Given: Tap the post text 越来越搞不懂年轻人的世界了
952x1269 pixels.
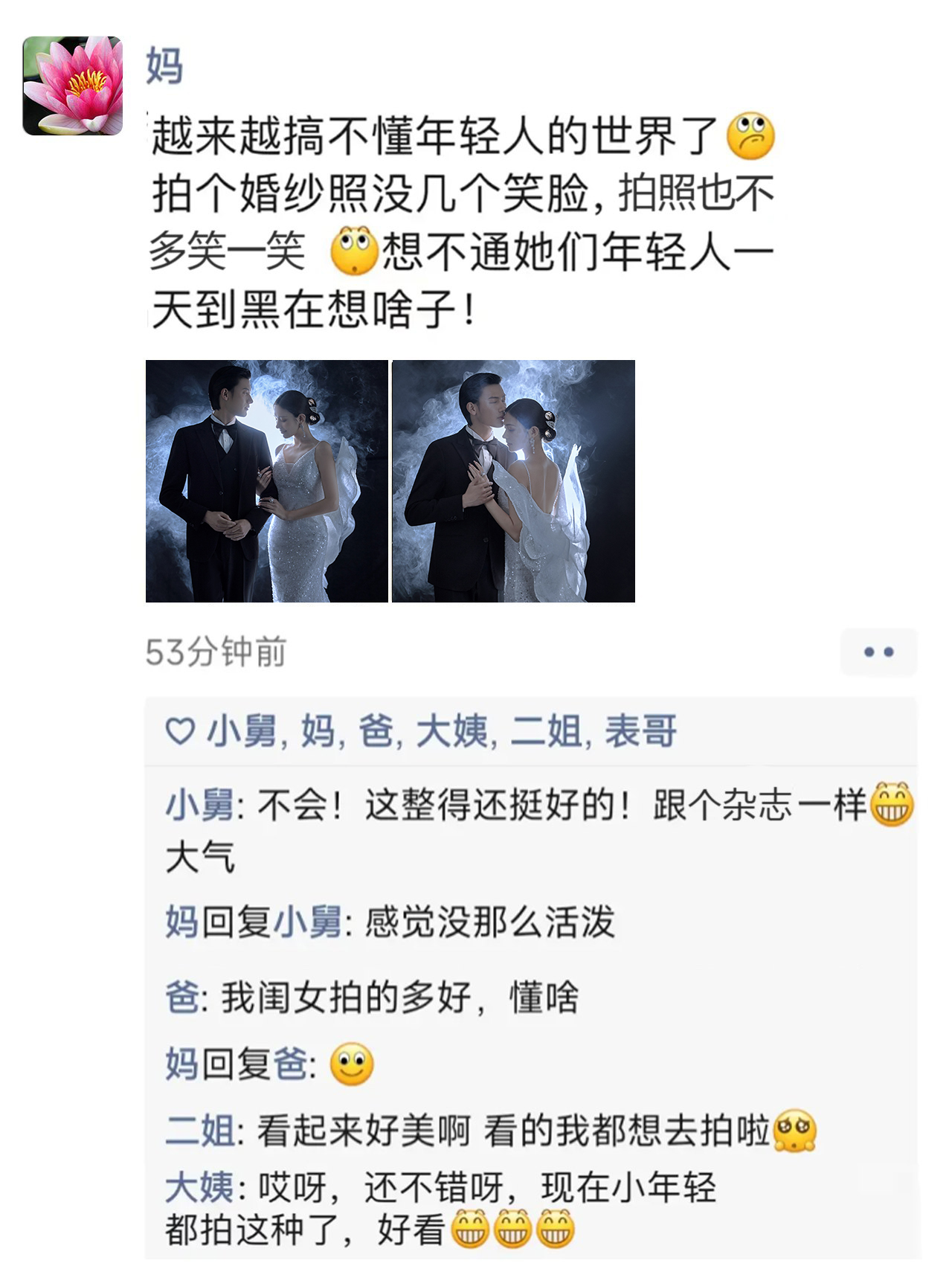Looking at the screenshot, I should coord(435,136).
